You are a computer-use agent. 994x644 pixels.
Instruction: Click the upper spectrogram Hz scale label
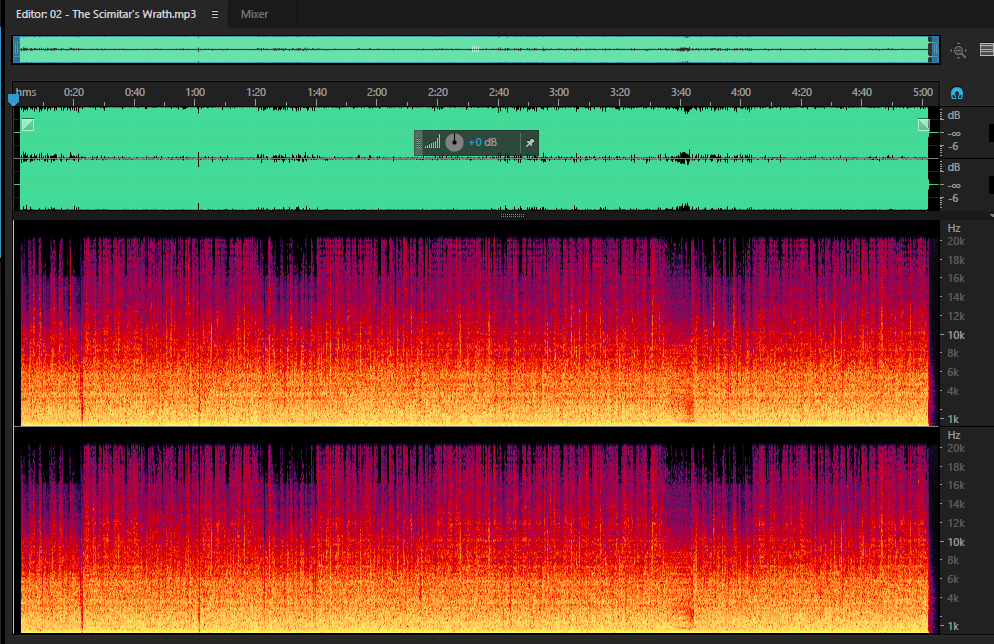[x=953, y=228]
